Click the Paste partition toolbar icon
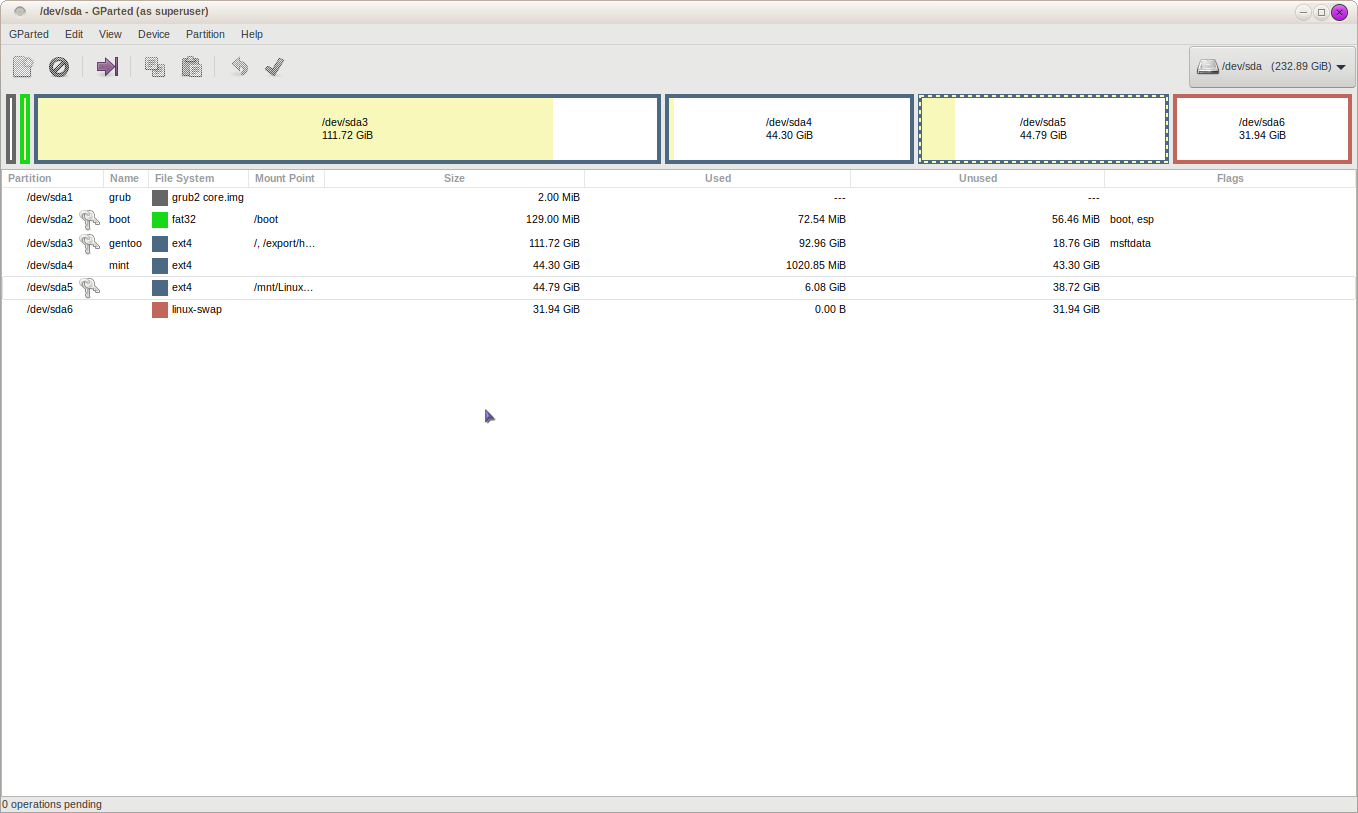The width and height of the screenshot is (1358, 813). pyautogui.click(x=192, y=67)
